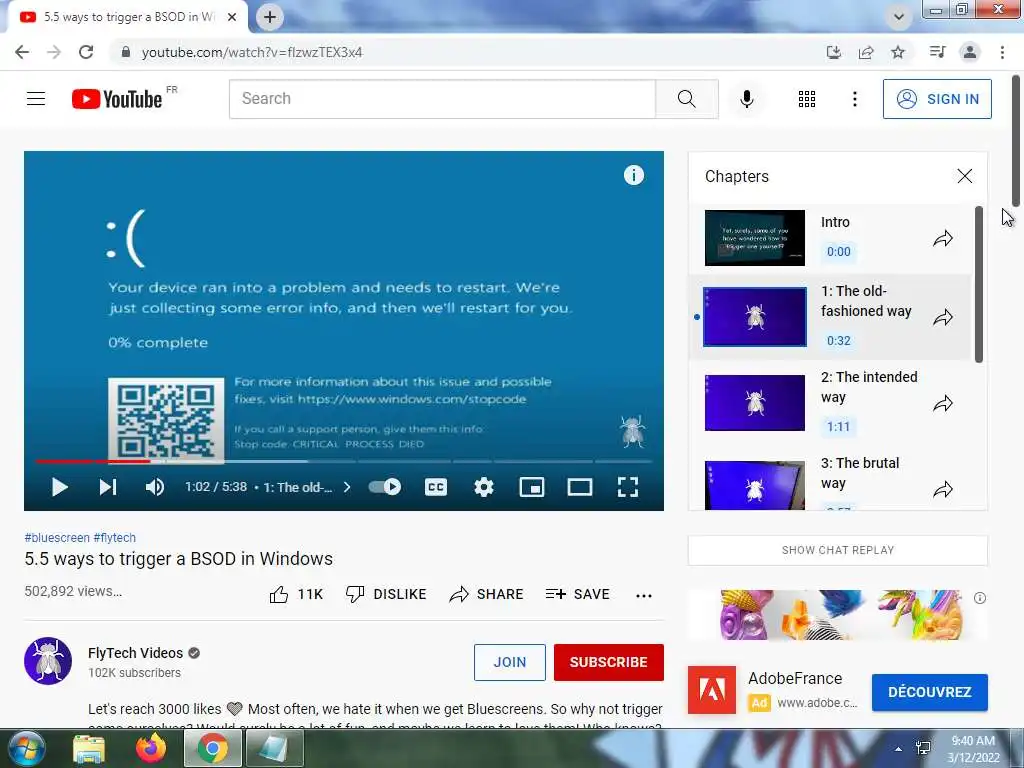This screenshot has height=768, width=1024.
Task: Close the YouTube browser tab
Action: point(232,17)
